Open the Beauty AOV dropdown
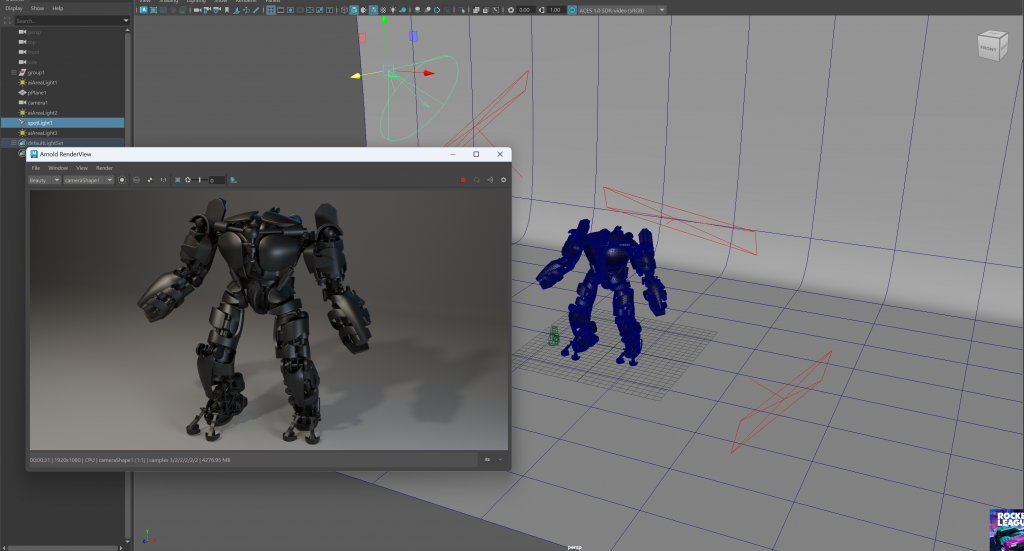The height and width of the screenshot is (551, 1024). tap(45, 180)
